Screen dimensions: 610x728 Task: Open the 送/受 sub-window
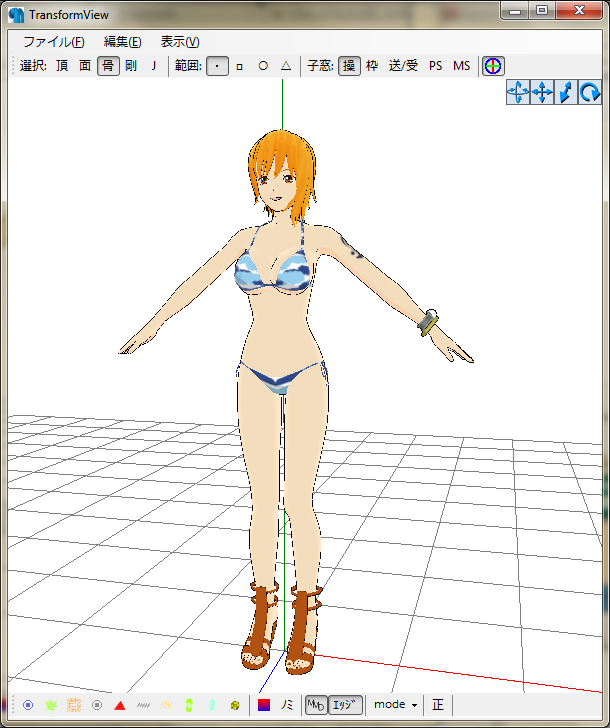tap(403, 66)
